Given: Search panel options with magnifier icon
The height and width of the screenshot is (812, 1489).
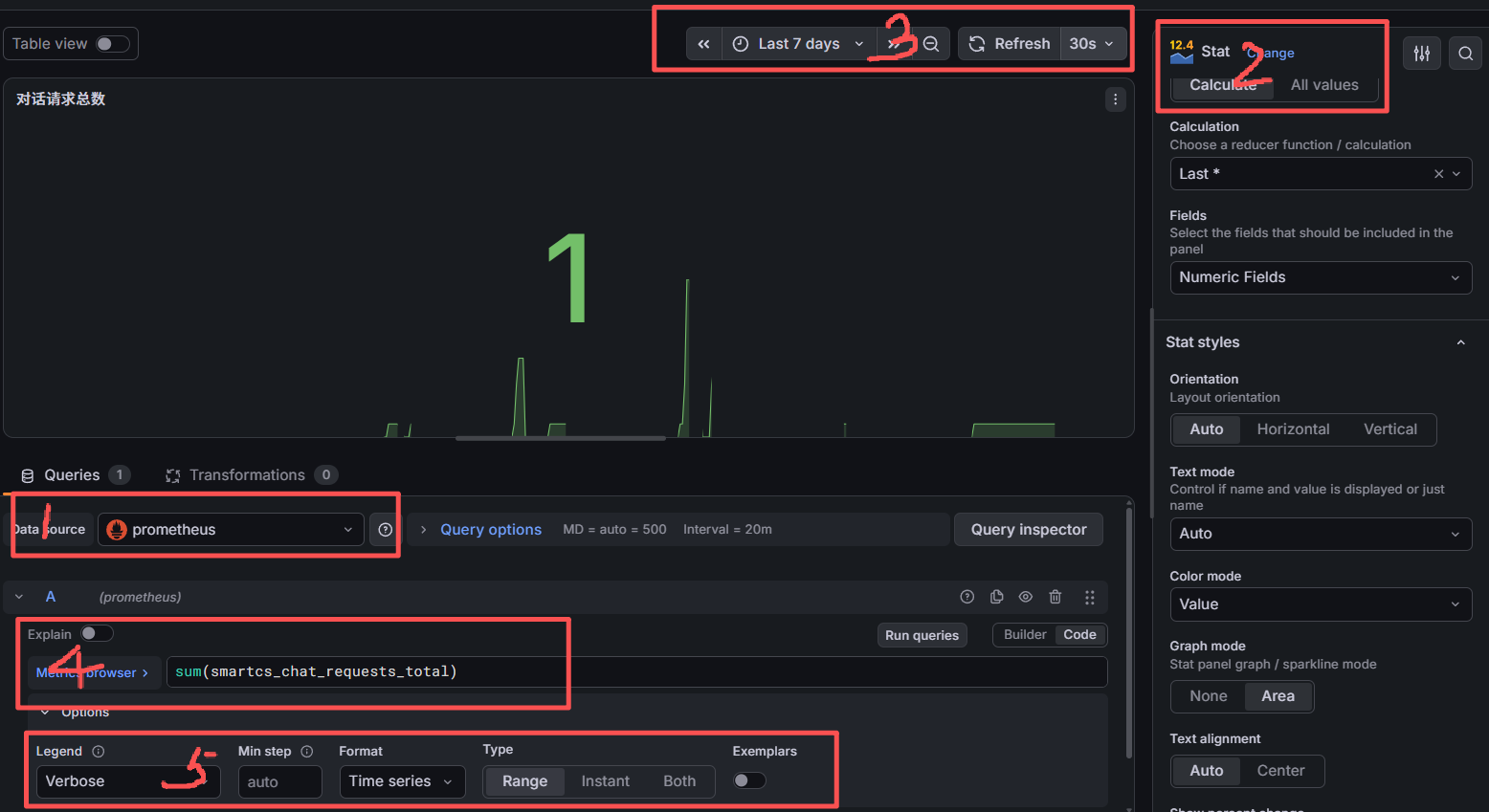Looking at the screenshot, I should click(1465, 54).
